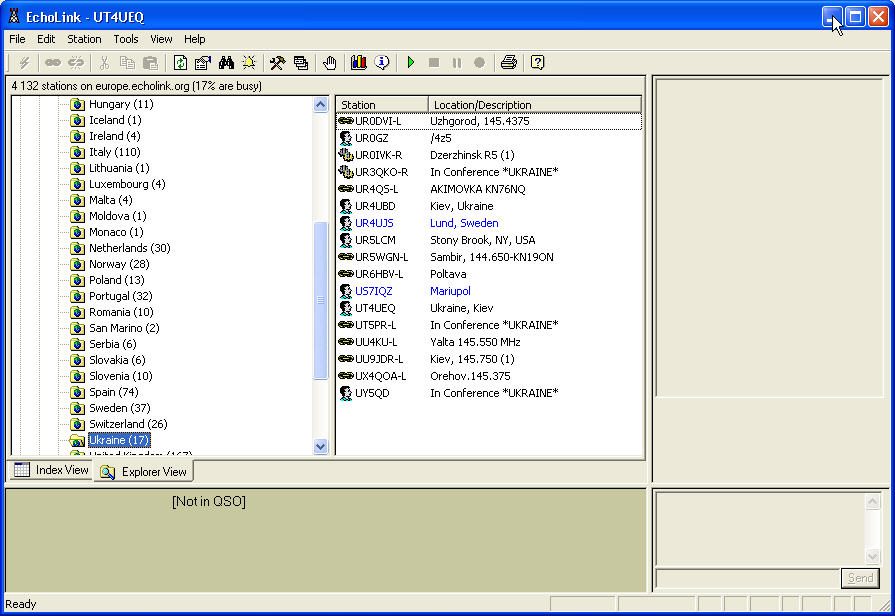Screen dimensions: 895x616
Task: Click the Copy icon in toolbar
Action: pos(127,63)
